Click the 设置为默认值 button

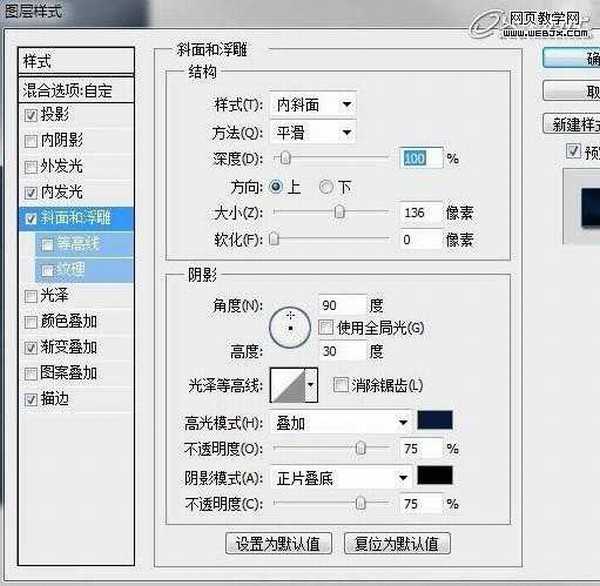[x=278, y=544]
